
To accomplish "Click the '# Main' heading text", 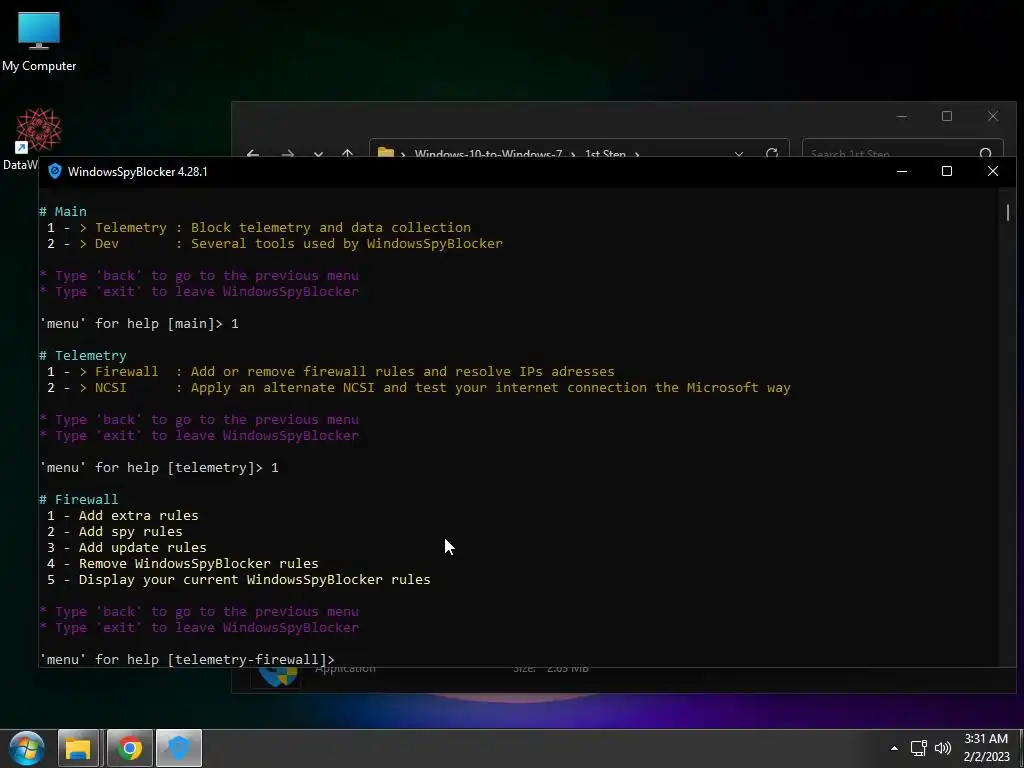I will pos(63,212).
